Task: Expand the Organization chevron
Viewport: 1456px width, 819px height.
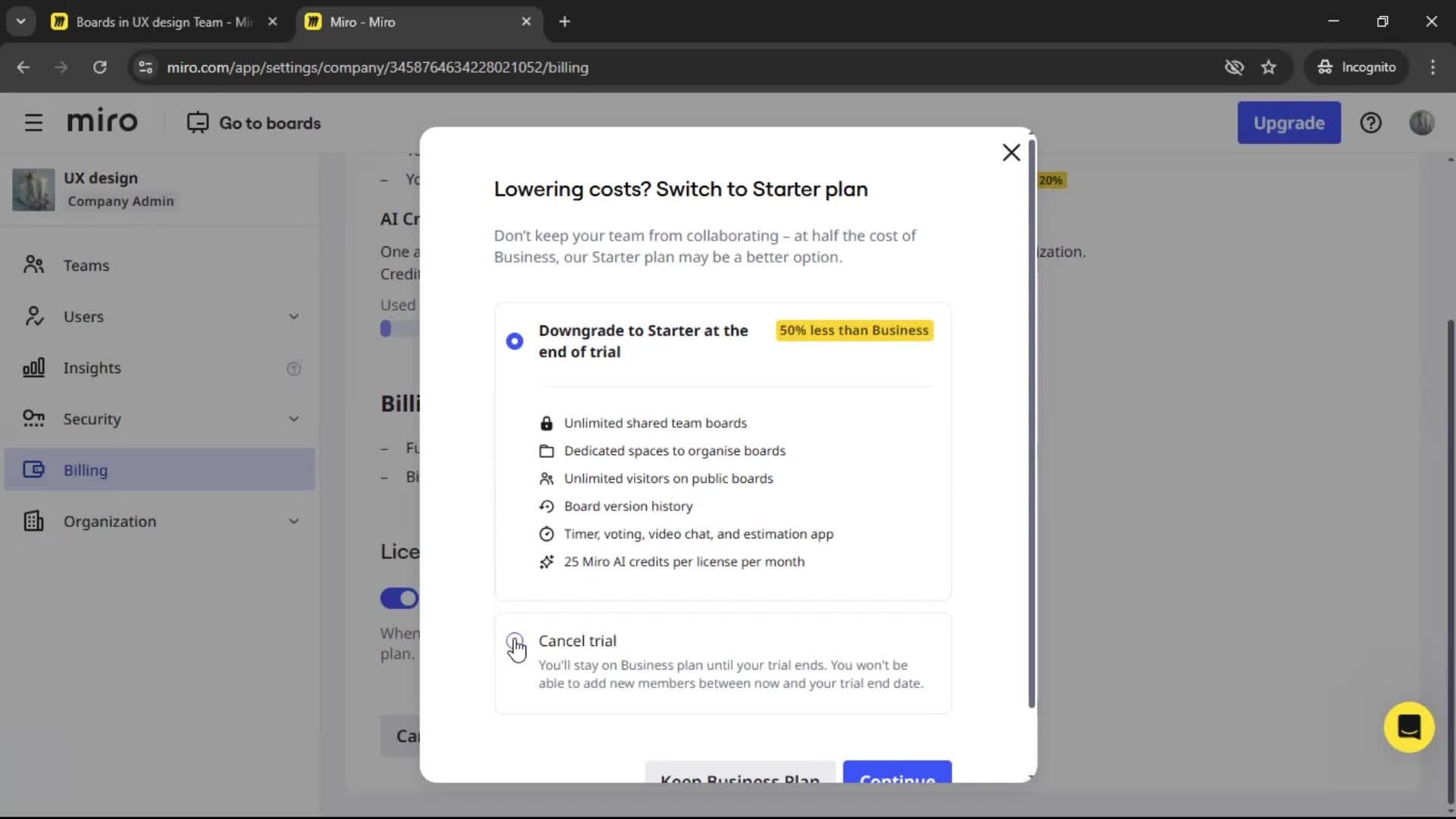Action: click(293, 521)
